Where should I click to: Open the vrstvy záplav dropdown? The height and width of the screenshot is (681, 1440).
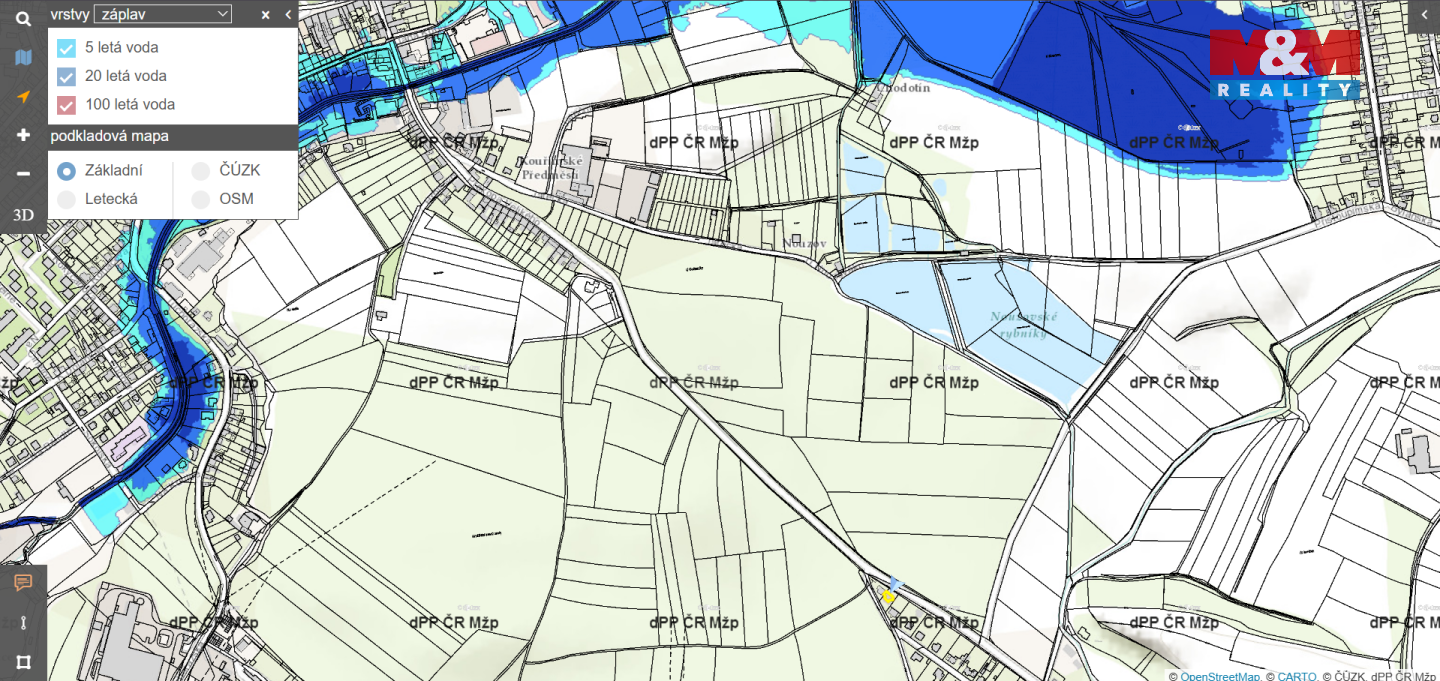(x=162, y=14)
